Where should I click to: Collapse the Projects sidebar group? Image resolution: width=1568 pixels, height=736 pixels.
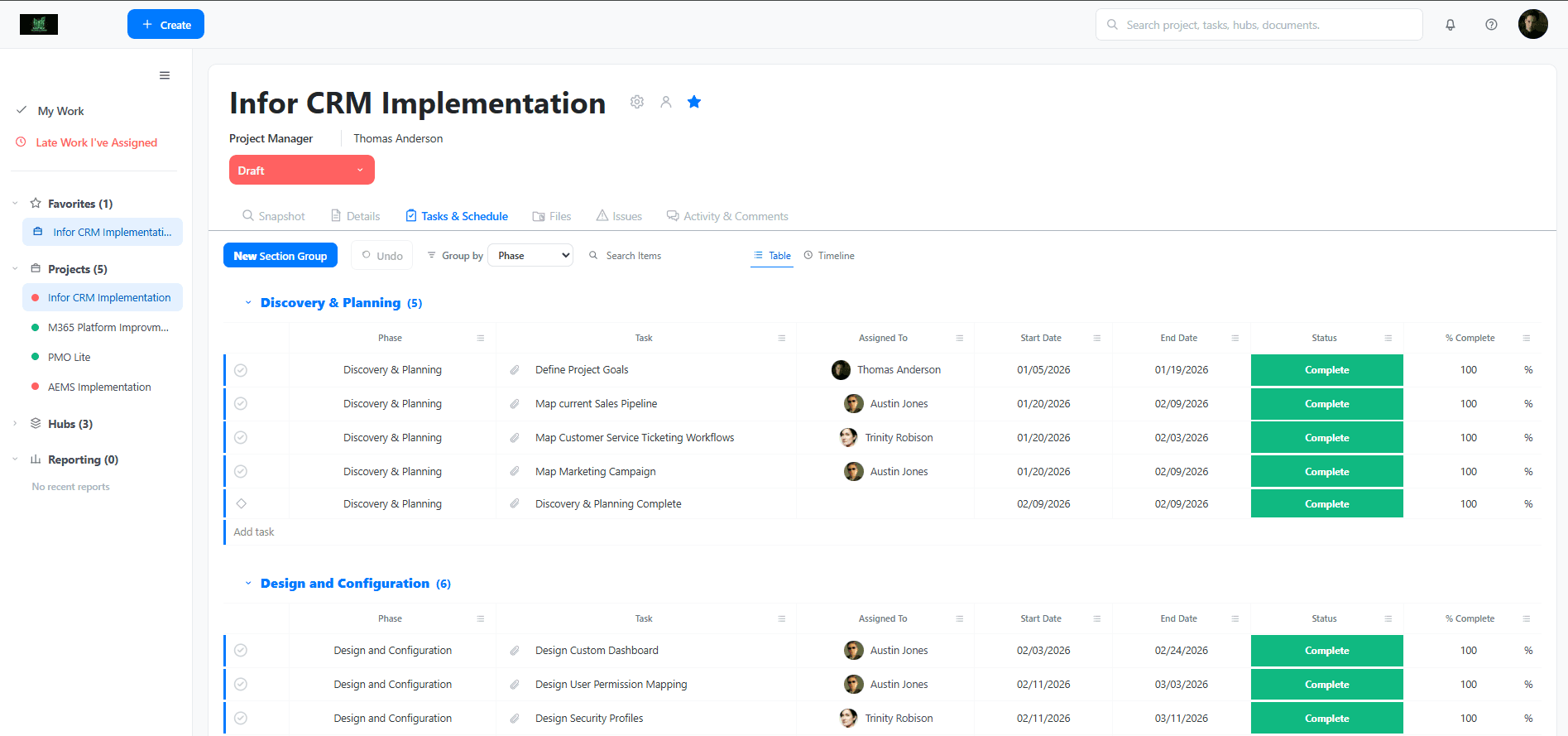(15, 269)
